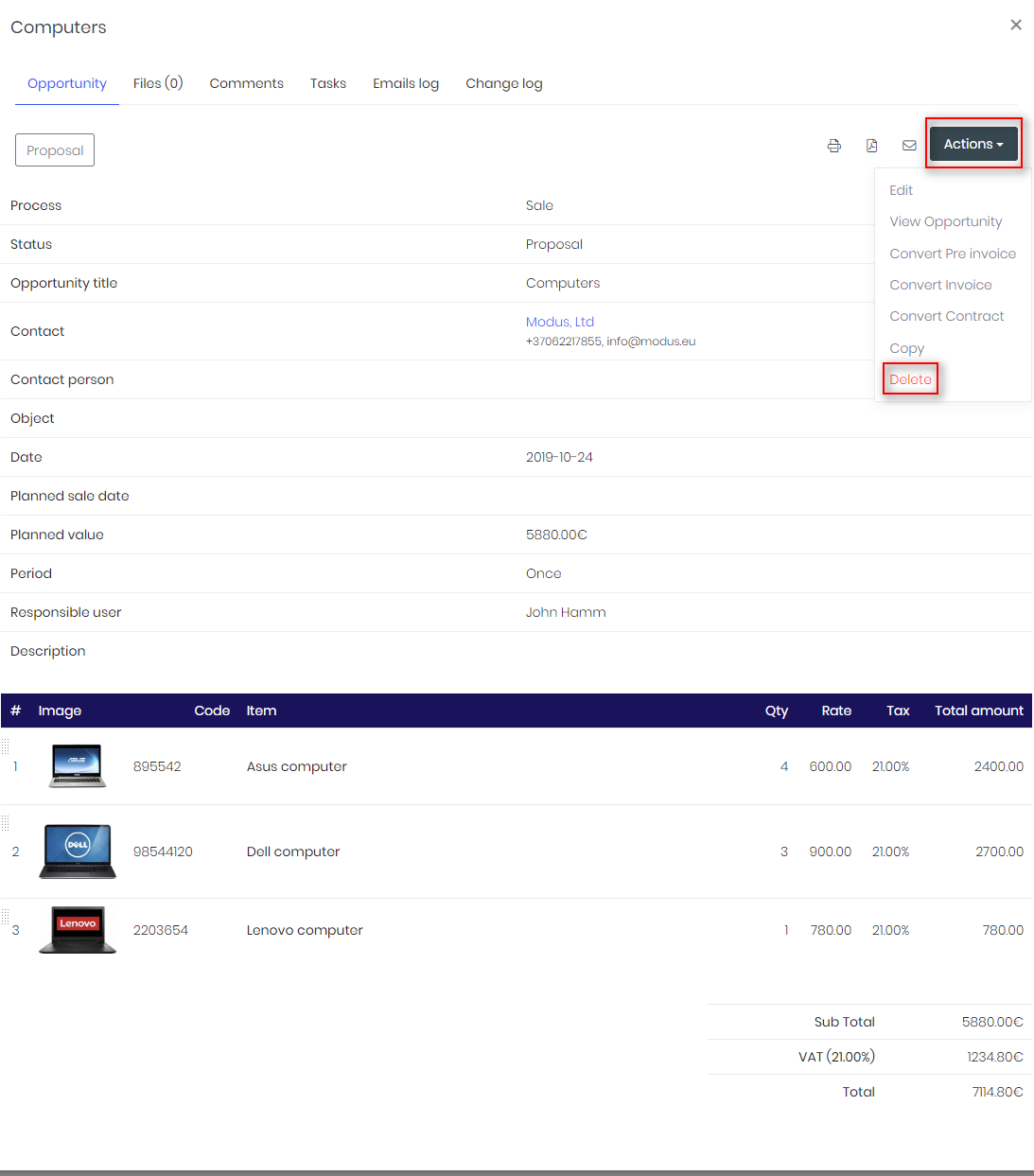Switch to the Opportunity tab
Image resolution: width=1034 pixels, height=1176 pixels.
tap(67, 83)
